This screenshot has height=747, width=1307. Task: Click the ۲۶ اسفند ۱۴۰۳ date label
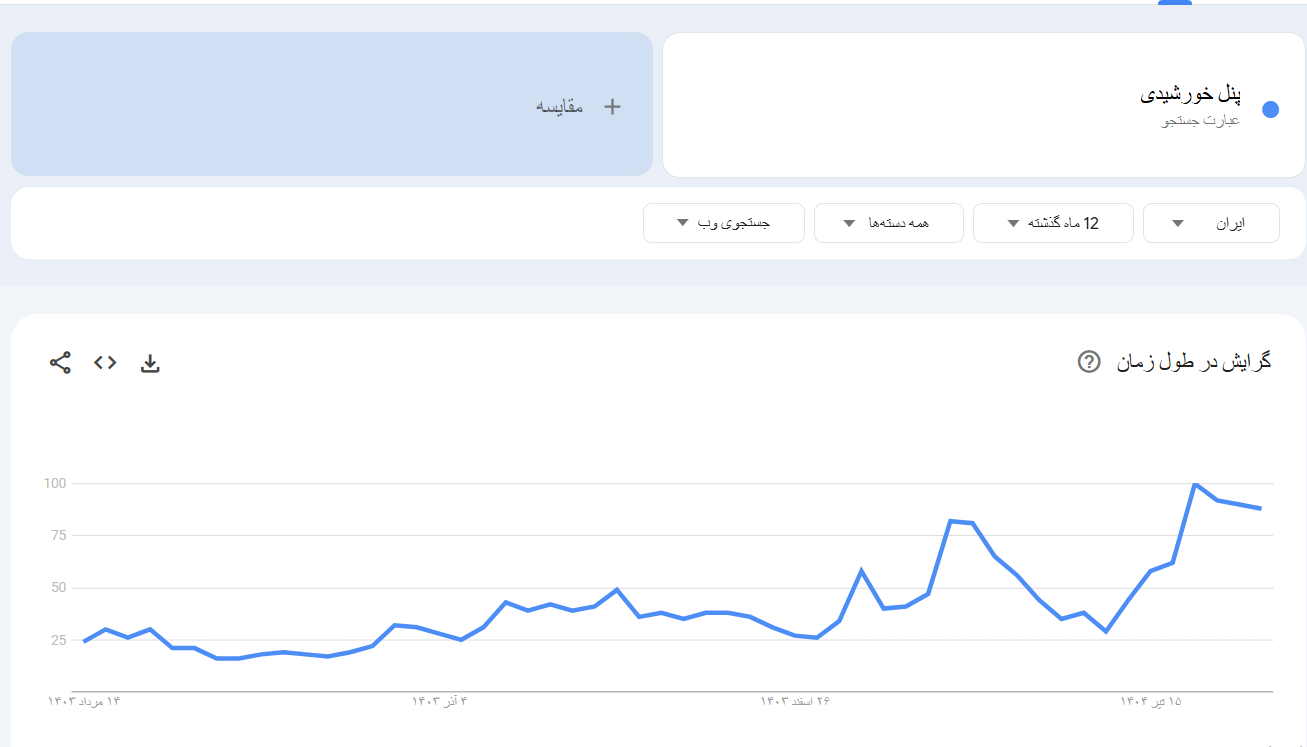796,702
